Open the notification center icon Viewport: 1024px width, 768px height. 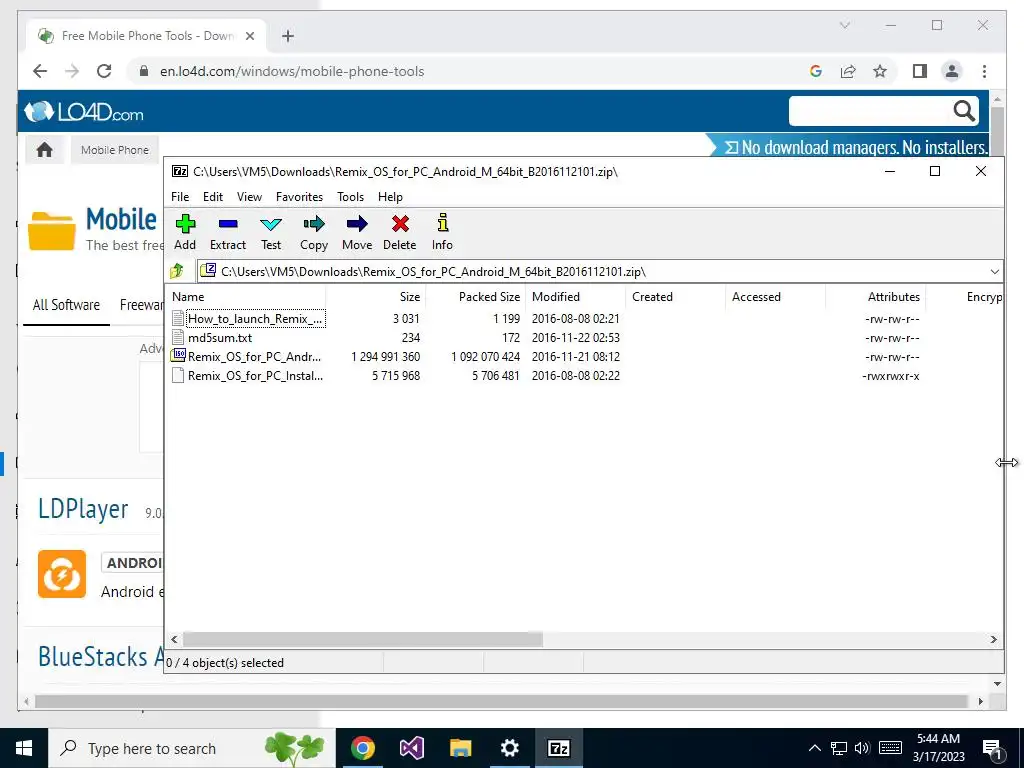[993, 749]
